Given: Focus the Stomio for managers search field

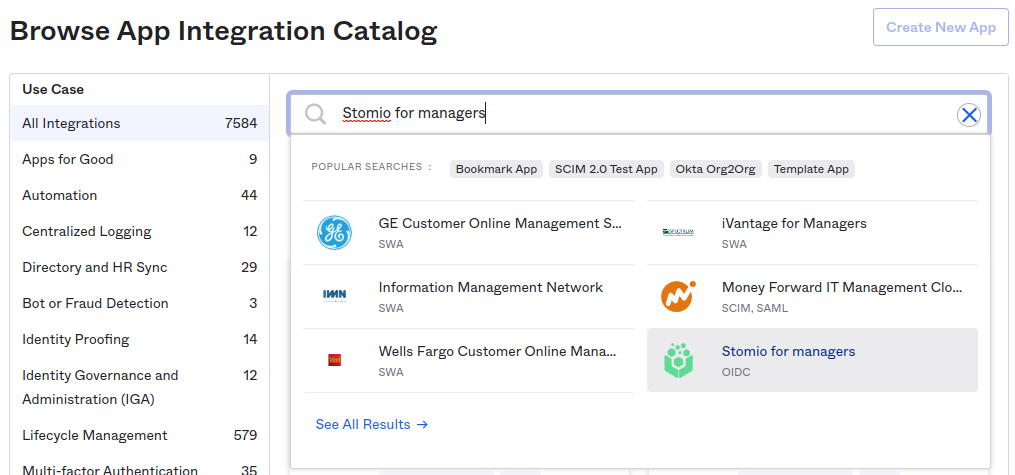Looking at the screenshot, I should pos(638,114).
